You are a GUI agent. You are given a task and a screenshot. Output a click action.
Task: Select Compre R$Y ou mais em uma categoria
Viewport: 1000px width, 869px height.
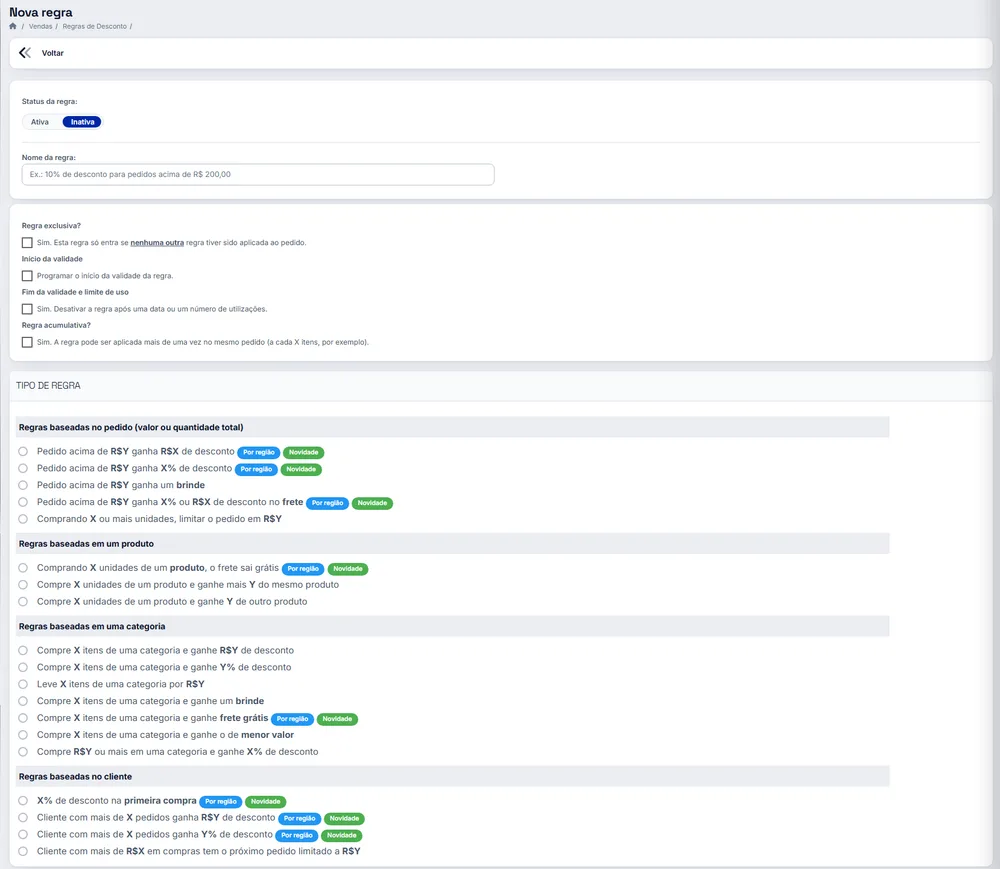[23, 752]
